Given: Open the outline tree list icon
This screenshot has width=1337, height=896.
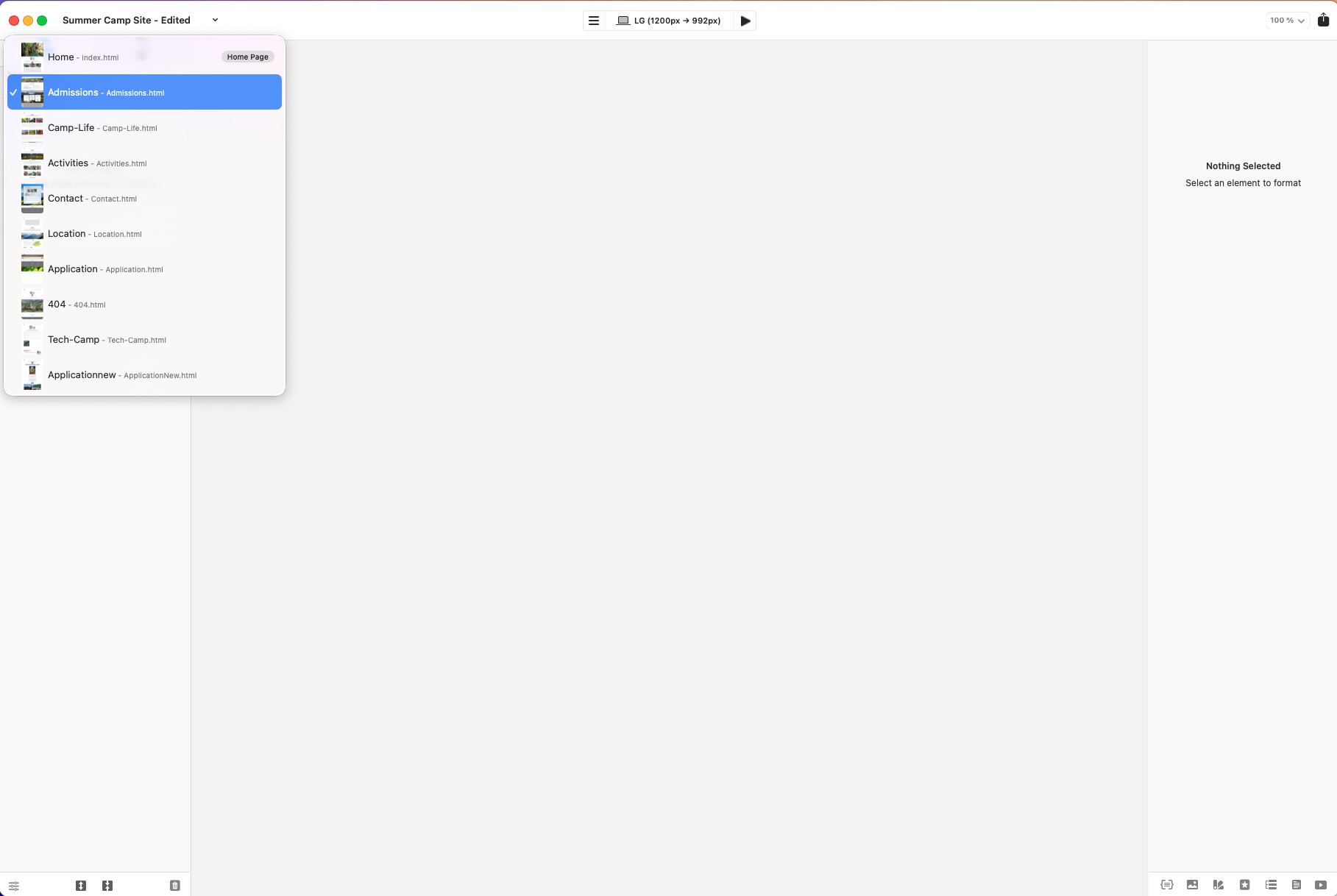Looking at the screenshot, I should [1271, 885].
